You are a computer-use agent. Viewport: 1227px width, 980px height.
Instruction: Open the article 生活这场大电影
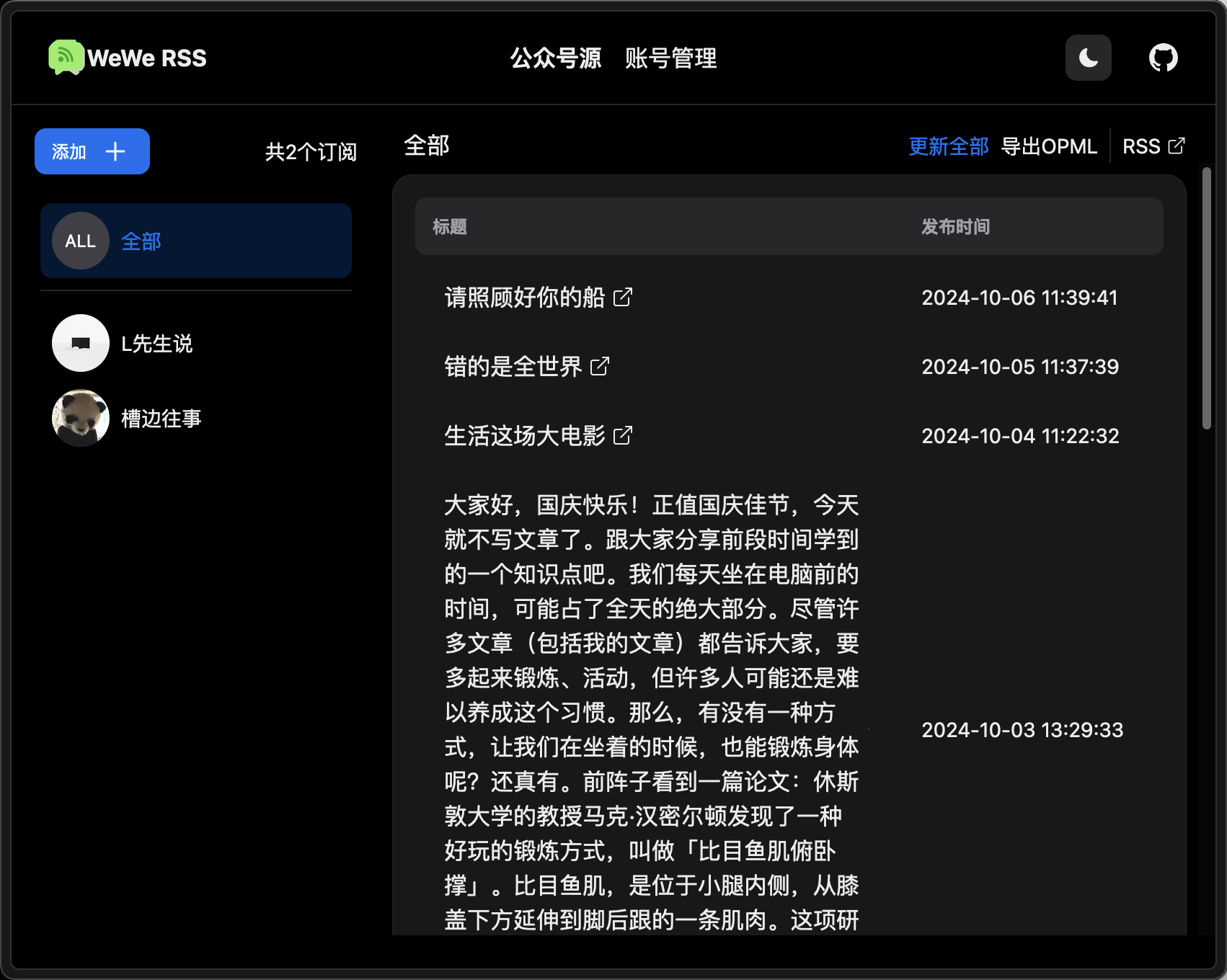525,435
